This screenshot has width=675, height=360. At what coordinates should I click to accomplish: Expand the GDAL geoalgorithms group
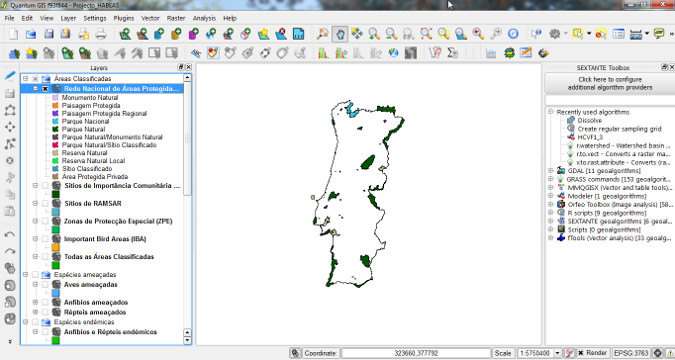point(551,171)
